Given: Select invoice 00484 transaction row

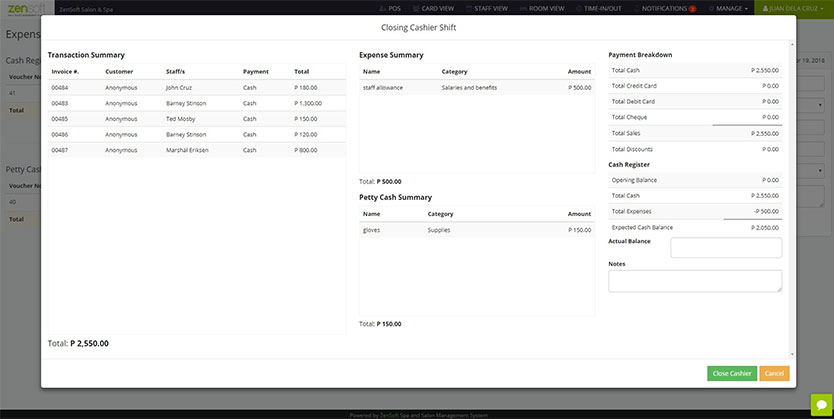Looking at the screenshot, I should 197,88.
